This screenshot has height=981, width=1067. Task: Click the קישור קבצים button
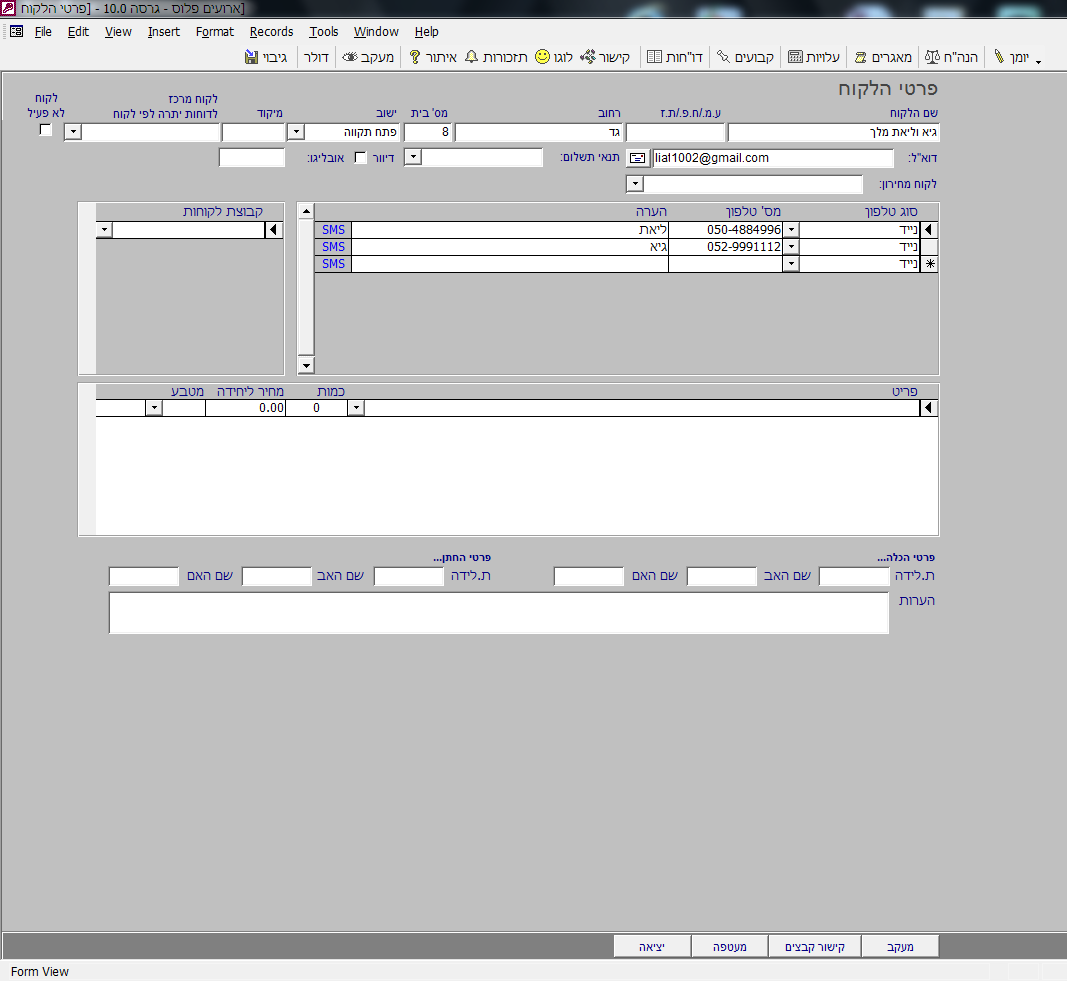tap(815, 946)
